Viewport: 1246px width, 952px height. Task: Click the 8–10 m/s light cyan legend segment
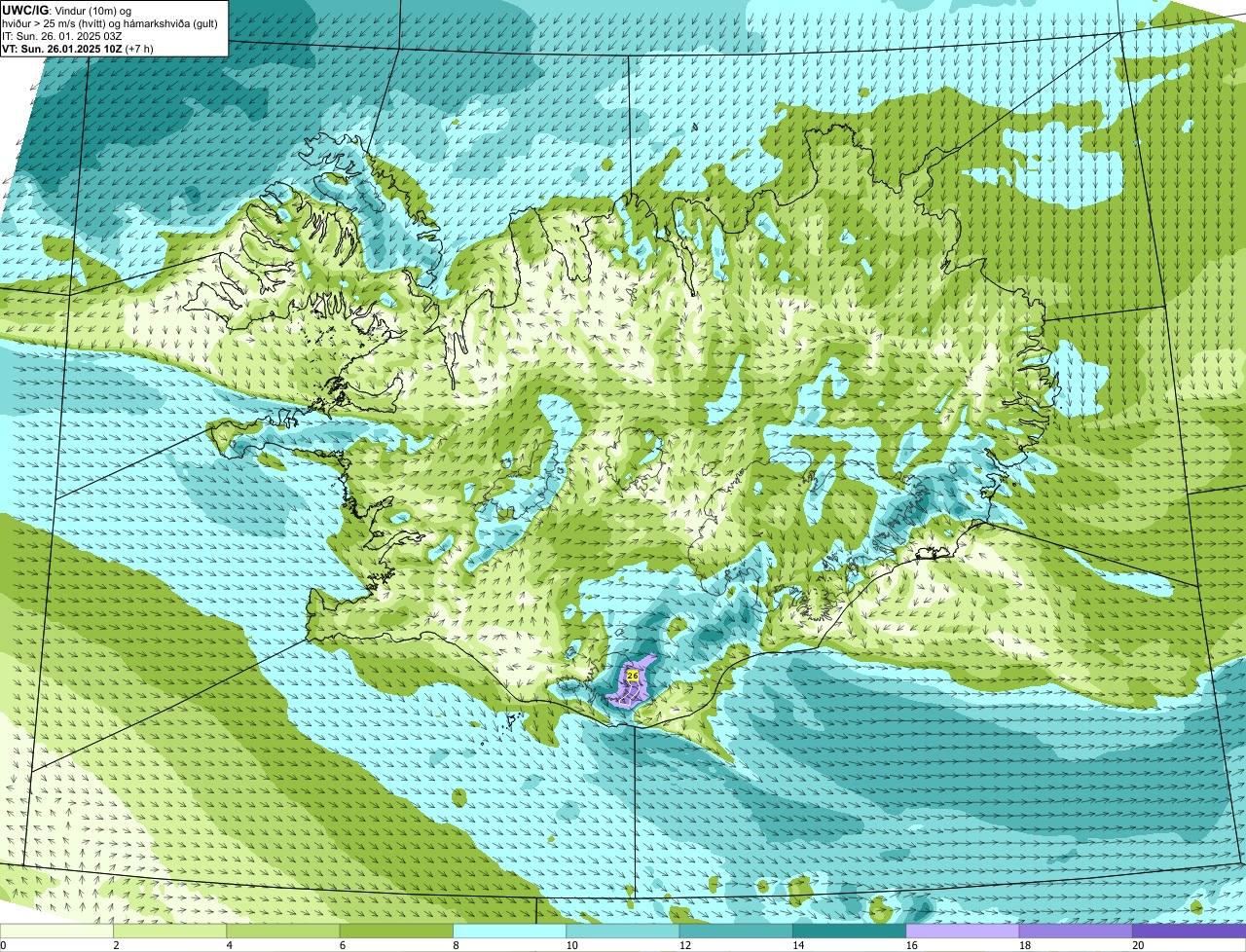[x=510, y=932]
